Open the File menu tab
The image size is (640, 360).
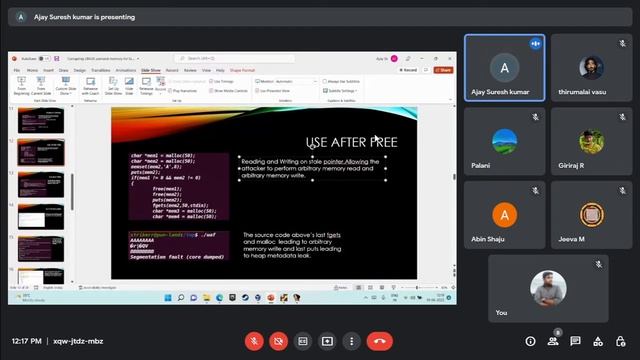pyautogui.click(x=17, y=70)
